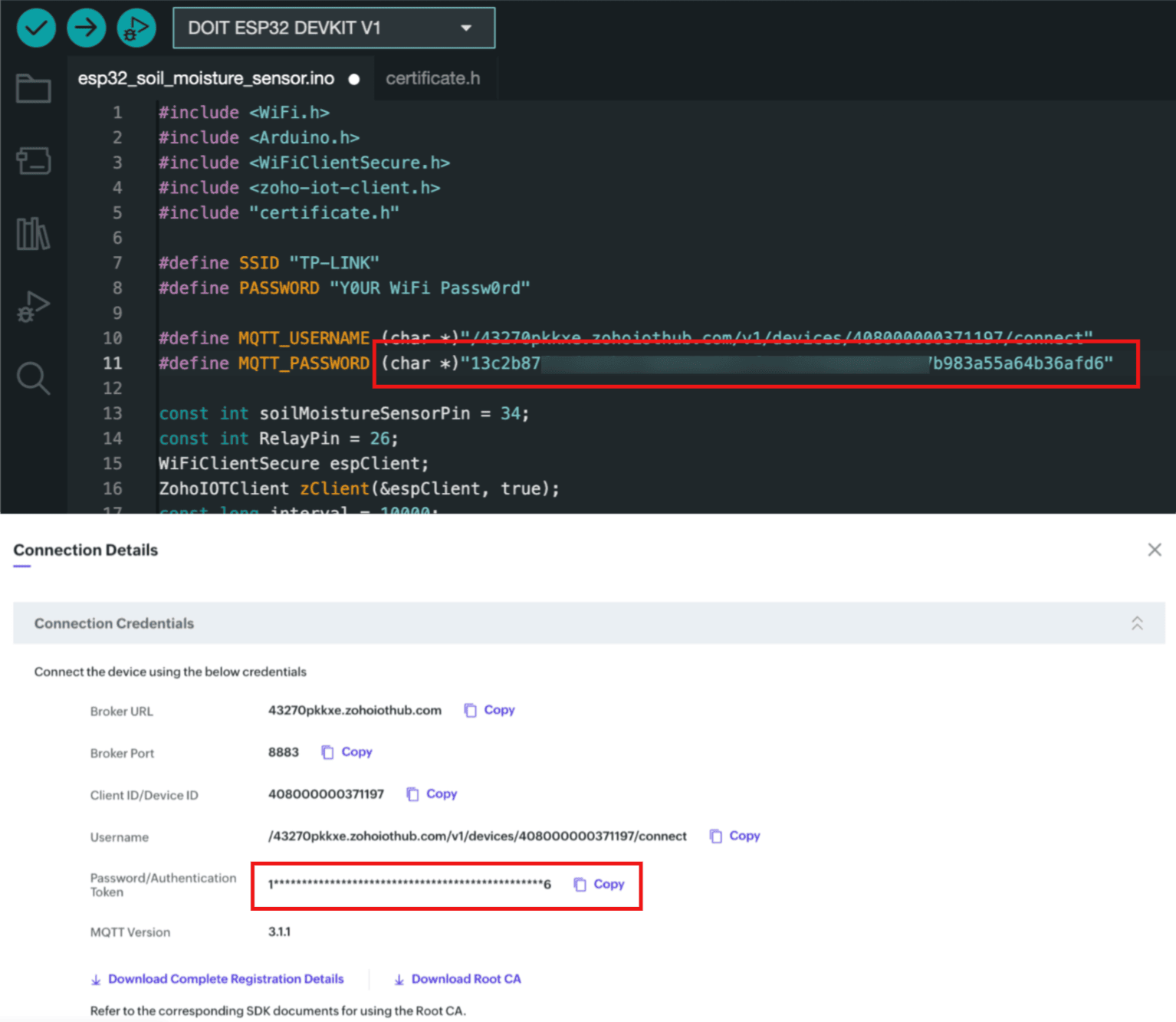This screenshot has height=1022, width=1176.
Task: Click the #include <WiFi.h> line
Action: 244,113
